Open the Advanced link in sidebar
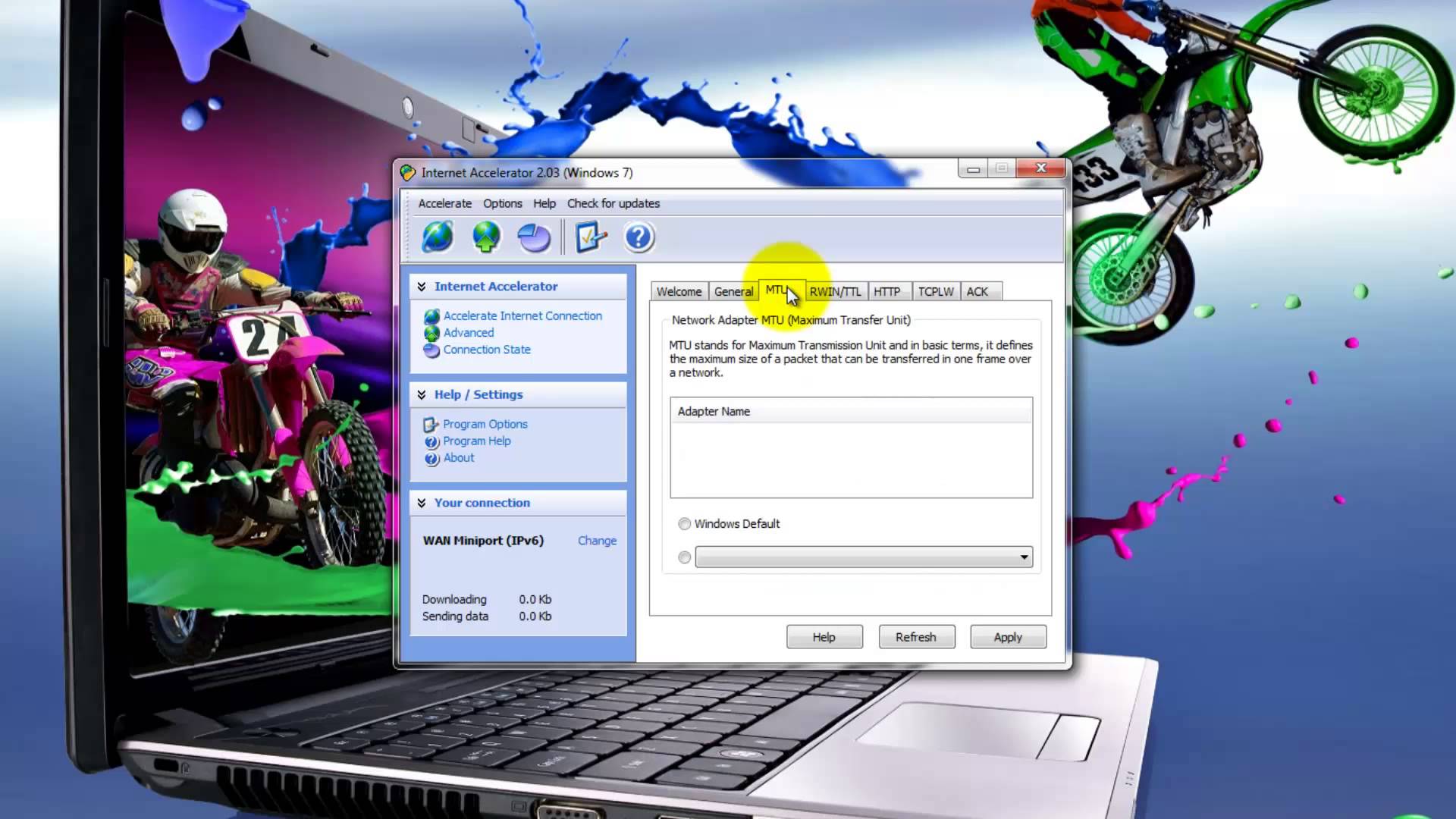The width and height of the screenshot is (1456, 819). 469,333
